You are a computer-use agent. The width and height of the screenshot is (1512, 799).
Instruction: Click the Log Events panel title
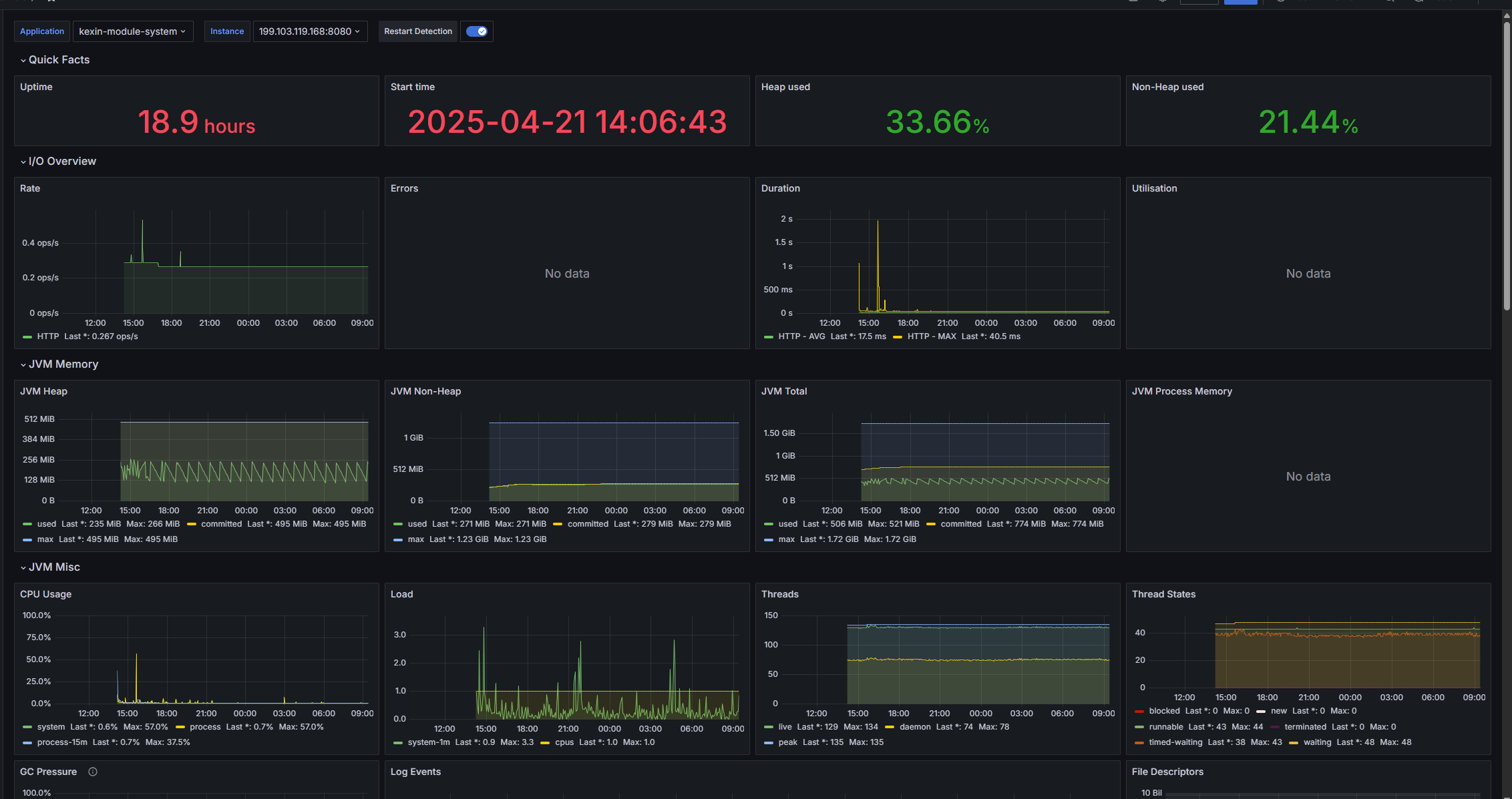pos(415,772)
